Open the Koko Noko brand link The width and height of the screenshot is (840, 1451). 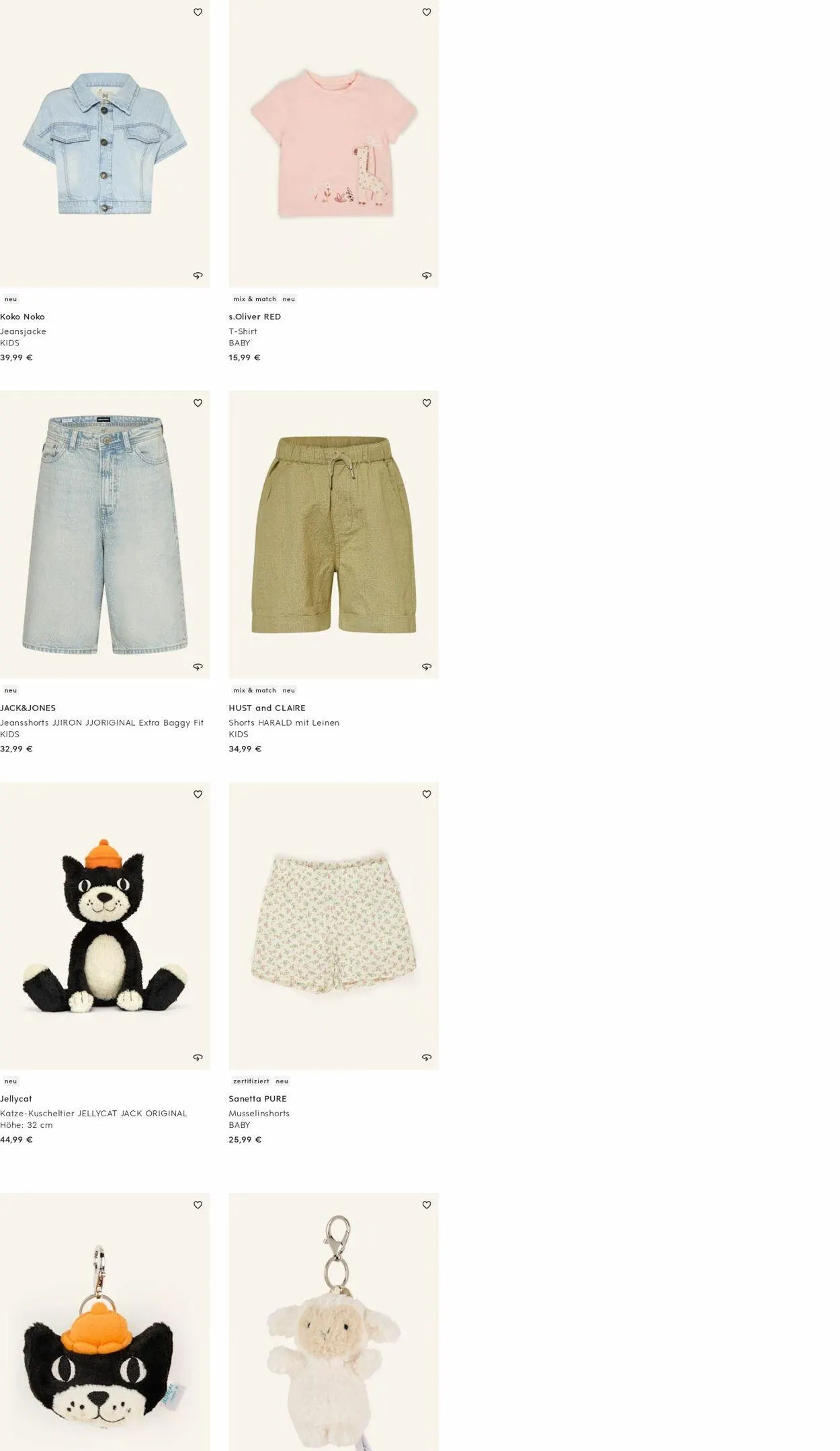point(22,317)
